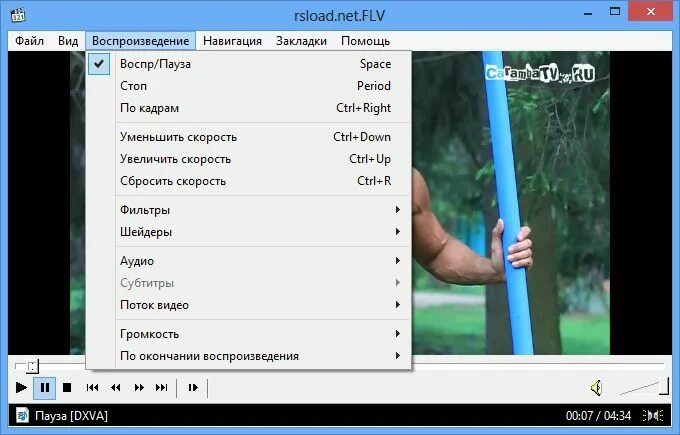
Task: Maximize the player window
Action: click(615, 12)
